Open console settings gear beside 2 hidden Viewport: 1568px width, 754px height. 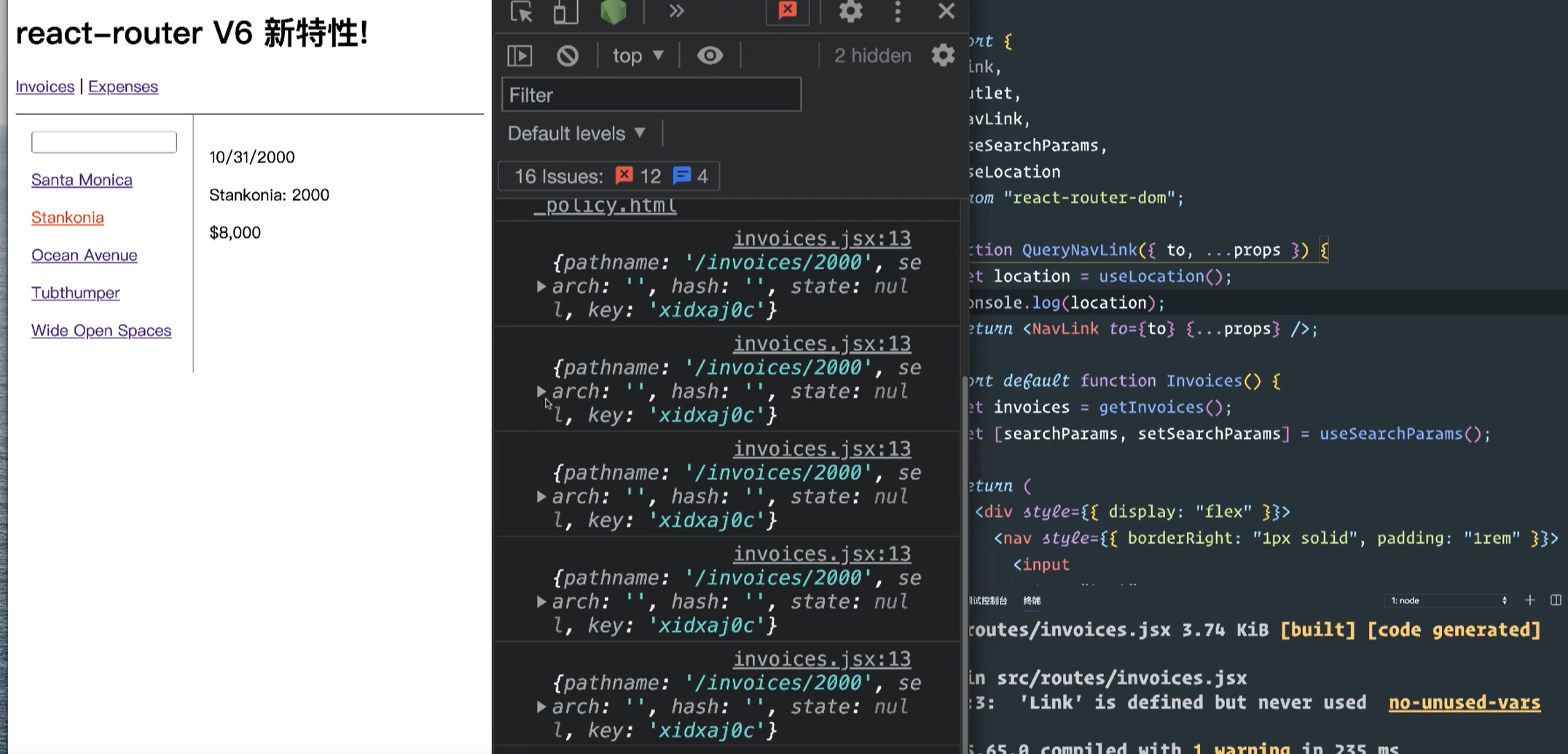coord(943,55)
